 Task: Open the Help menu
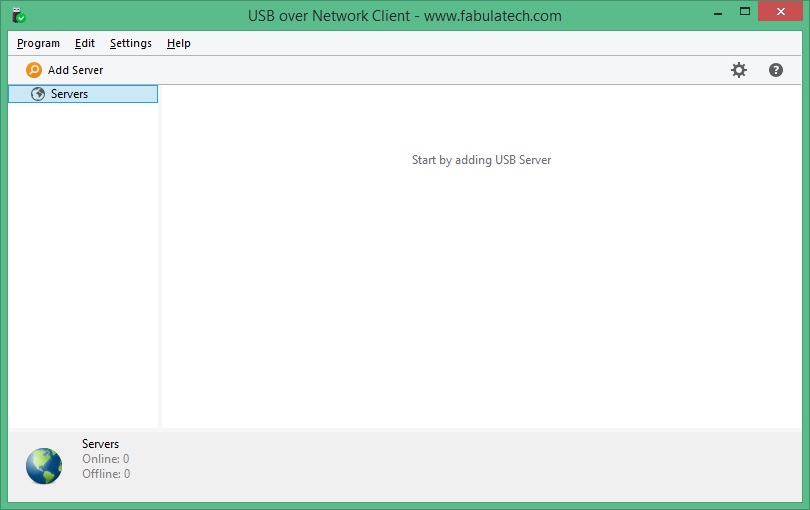(179, 43)
